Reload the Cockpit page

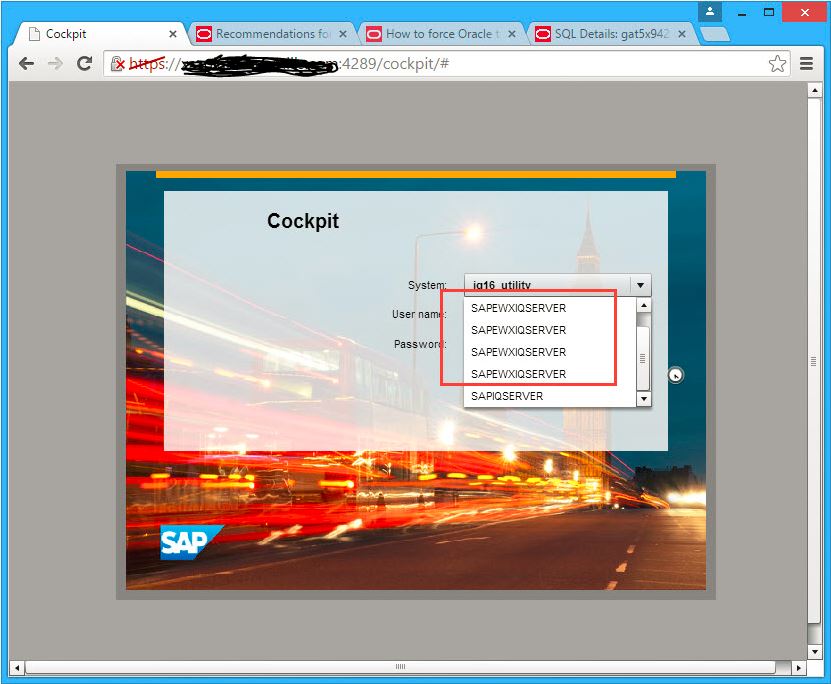pyautogui.click(x=84, y=64)
